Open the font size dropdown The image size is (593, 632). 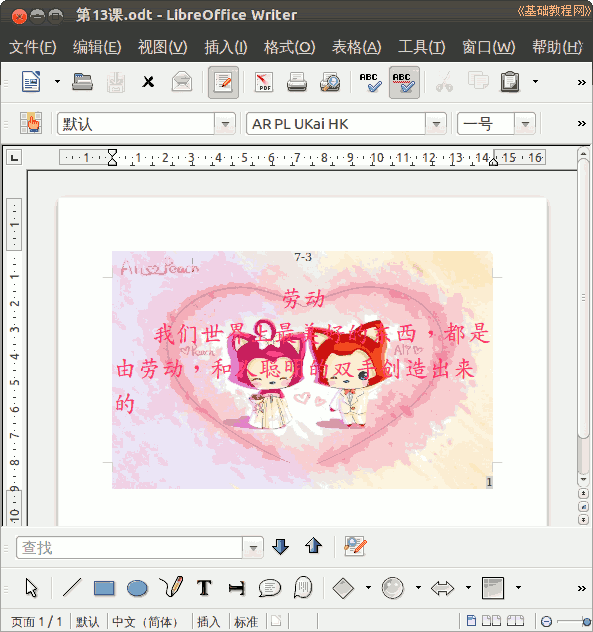(525, 124)
